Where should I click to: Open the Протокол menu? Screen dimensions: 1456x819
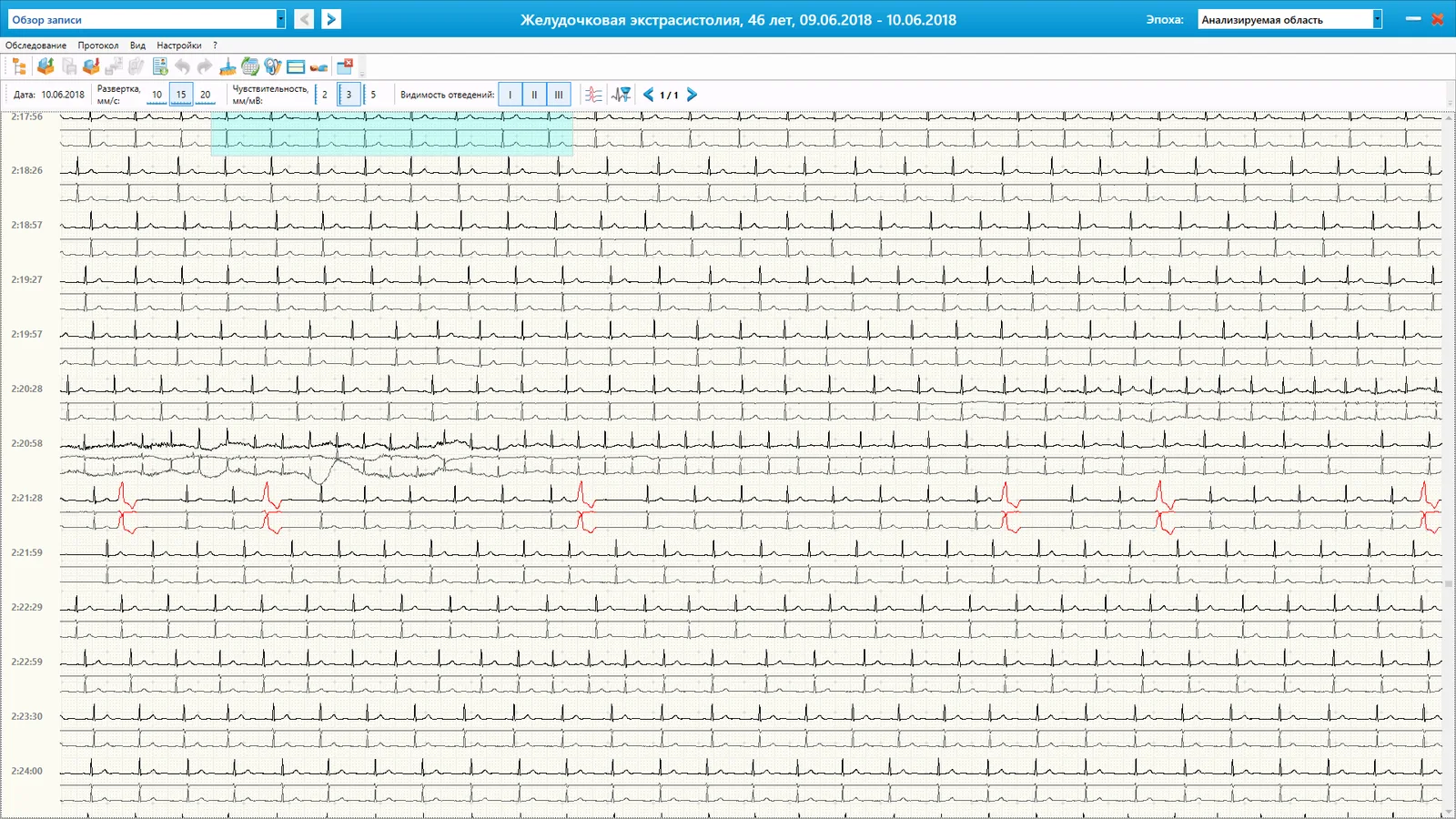point(97,45)
